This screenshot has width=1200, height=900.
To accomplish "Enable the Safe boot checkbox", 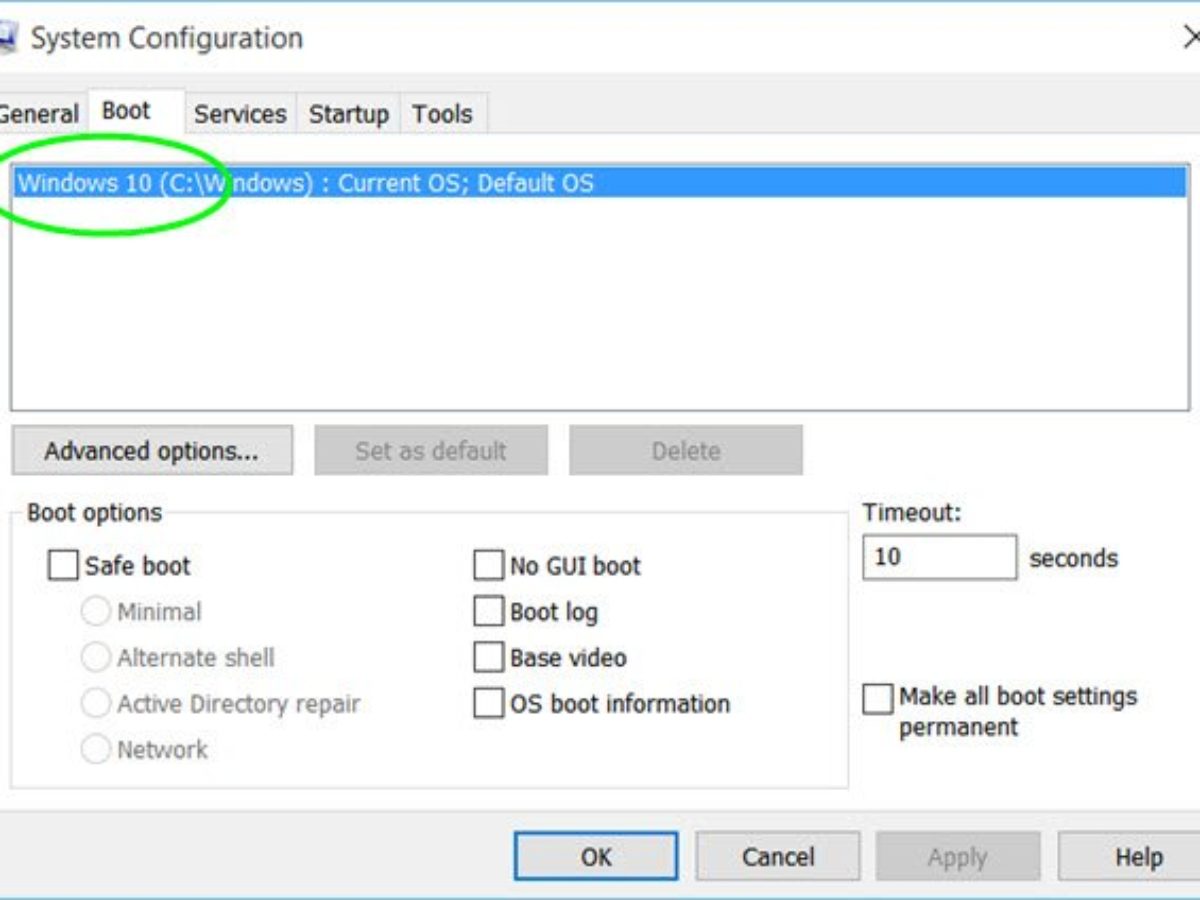I will tap(63, 566).
